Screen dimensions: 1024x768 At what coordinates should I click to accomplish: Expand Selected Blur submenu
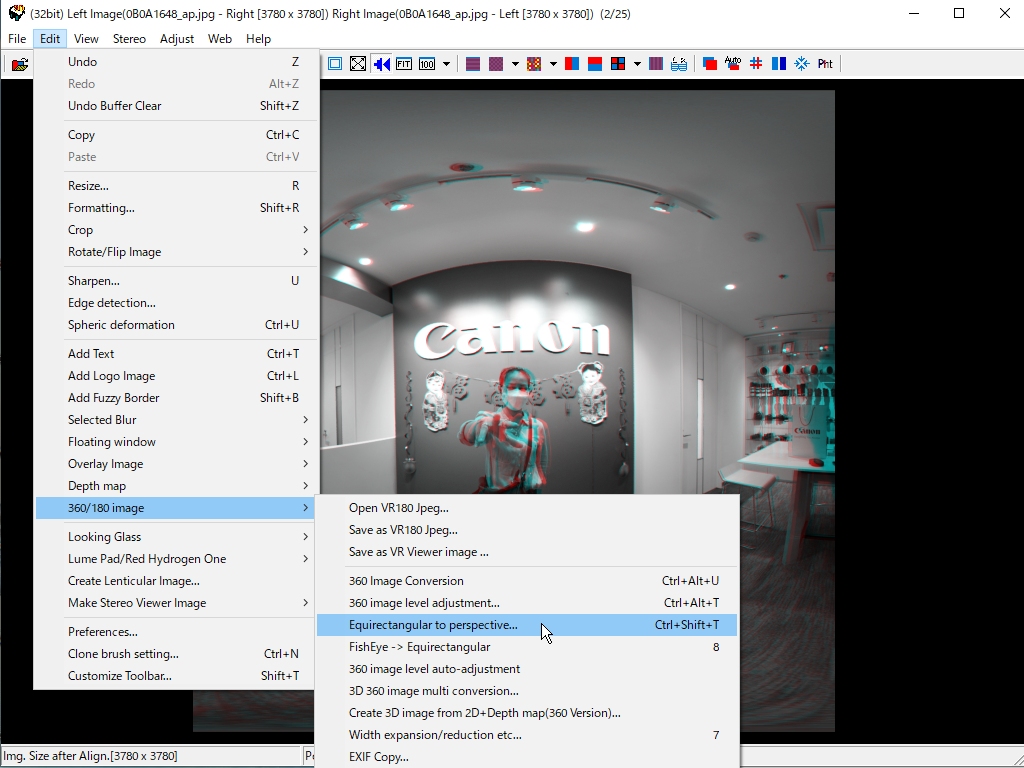click(176, 420)
